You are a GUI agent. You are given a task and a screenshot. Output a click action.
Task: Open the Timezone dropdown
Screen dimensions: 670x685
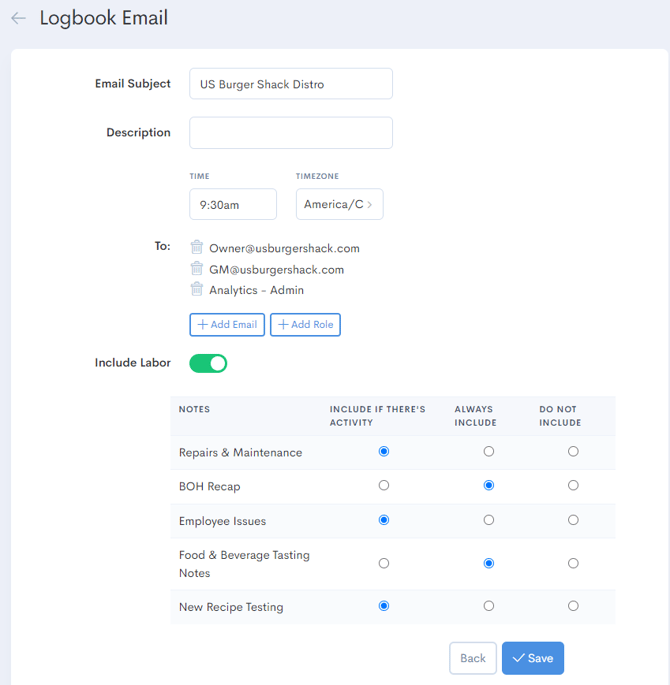[339, 204]
